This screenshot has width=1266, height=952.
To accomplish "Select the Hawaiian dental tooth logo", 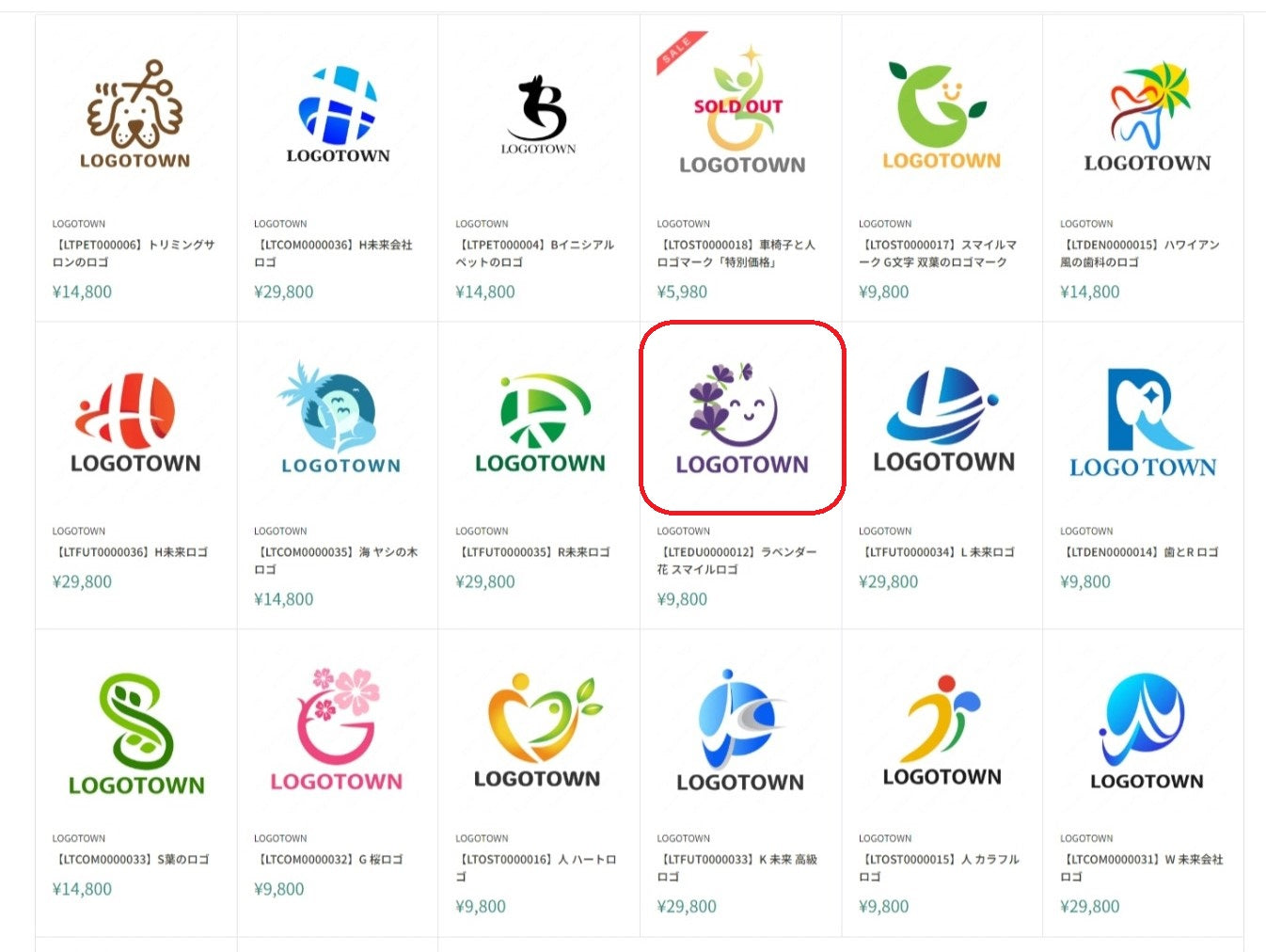I will (x=1144, y=115).
